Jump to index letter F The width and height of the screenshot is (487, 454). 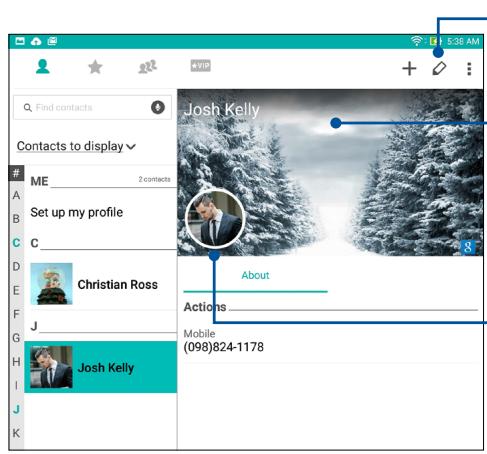click(x=16, y=314)
